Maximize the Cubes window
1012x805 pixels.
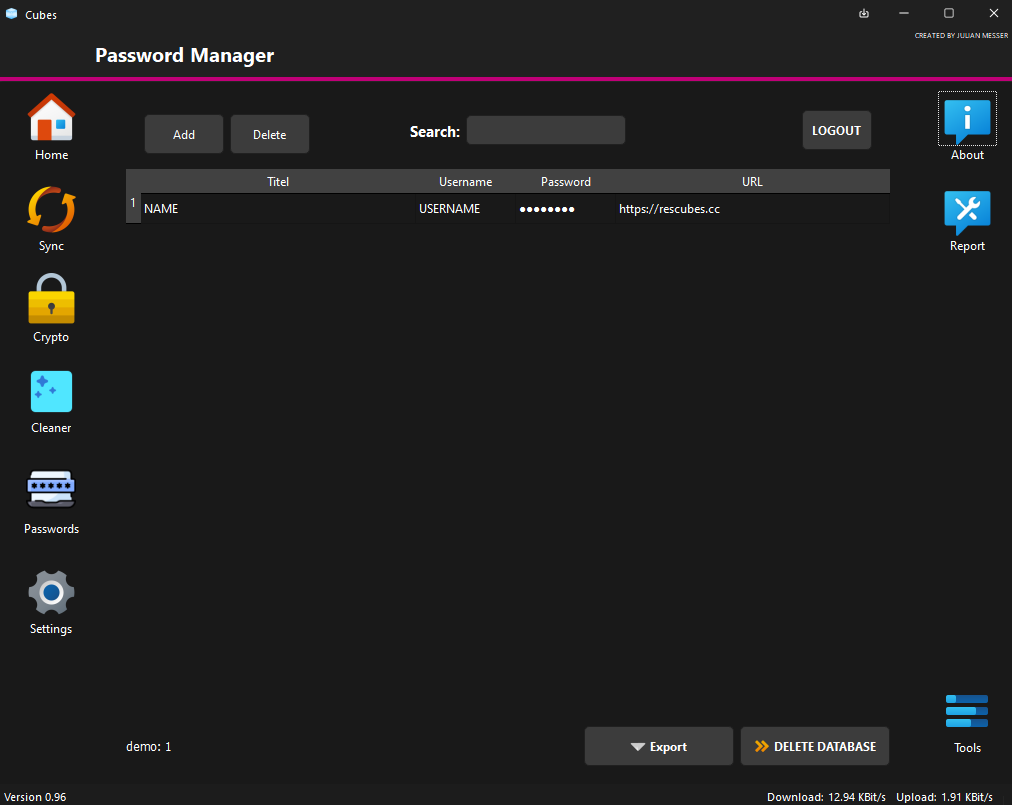tap(949, 14)
